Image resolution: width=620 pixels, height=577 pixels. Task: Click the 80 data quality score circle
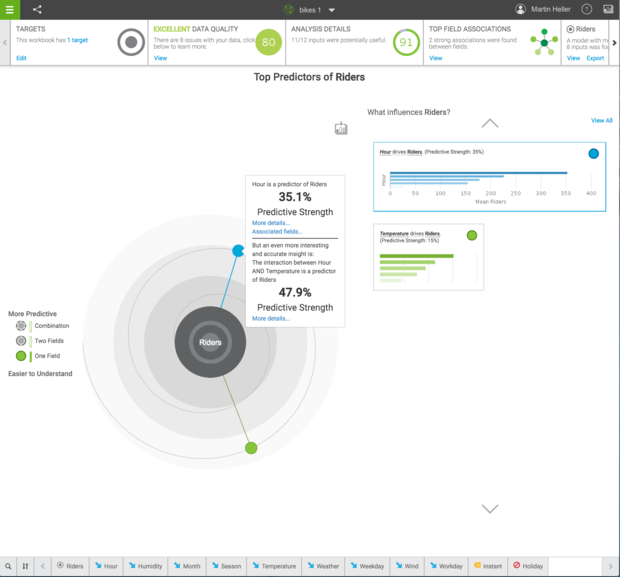[x=268, y=42]
